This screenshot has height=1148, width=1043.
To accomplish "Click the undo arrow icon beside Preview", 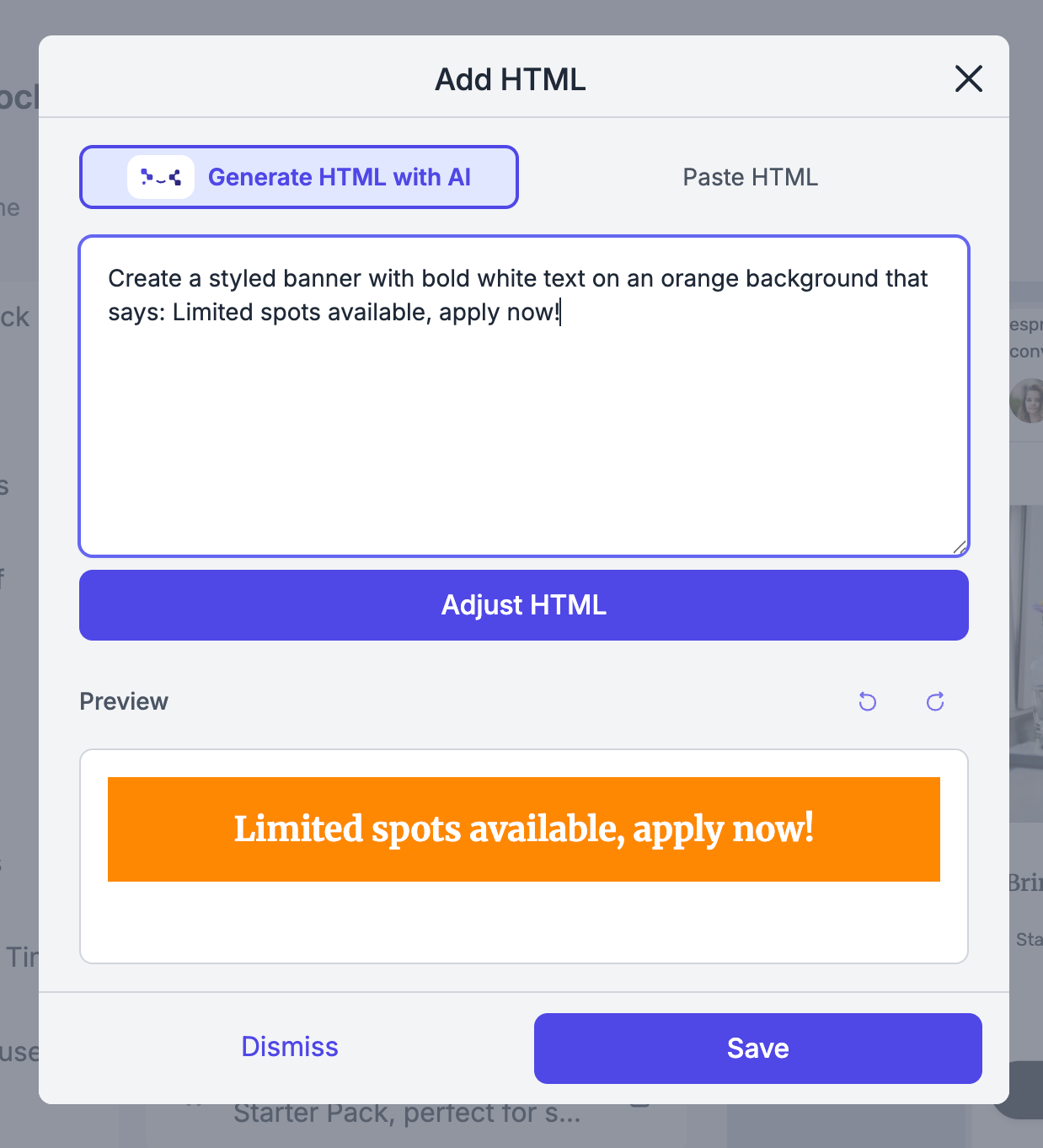I will pos(868,701).
